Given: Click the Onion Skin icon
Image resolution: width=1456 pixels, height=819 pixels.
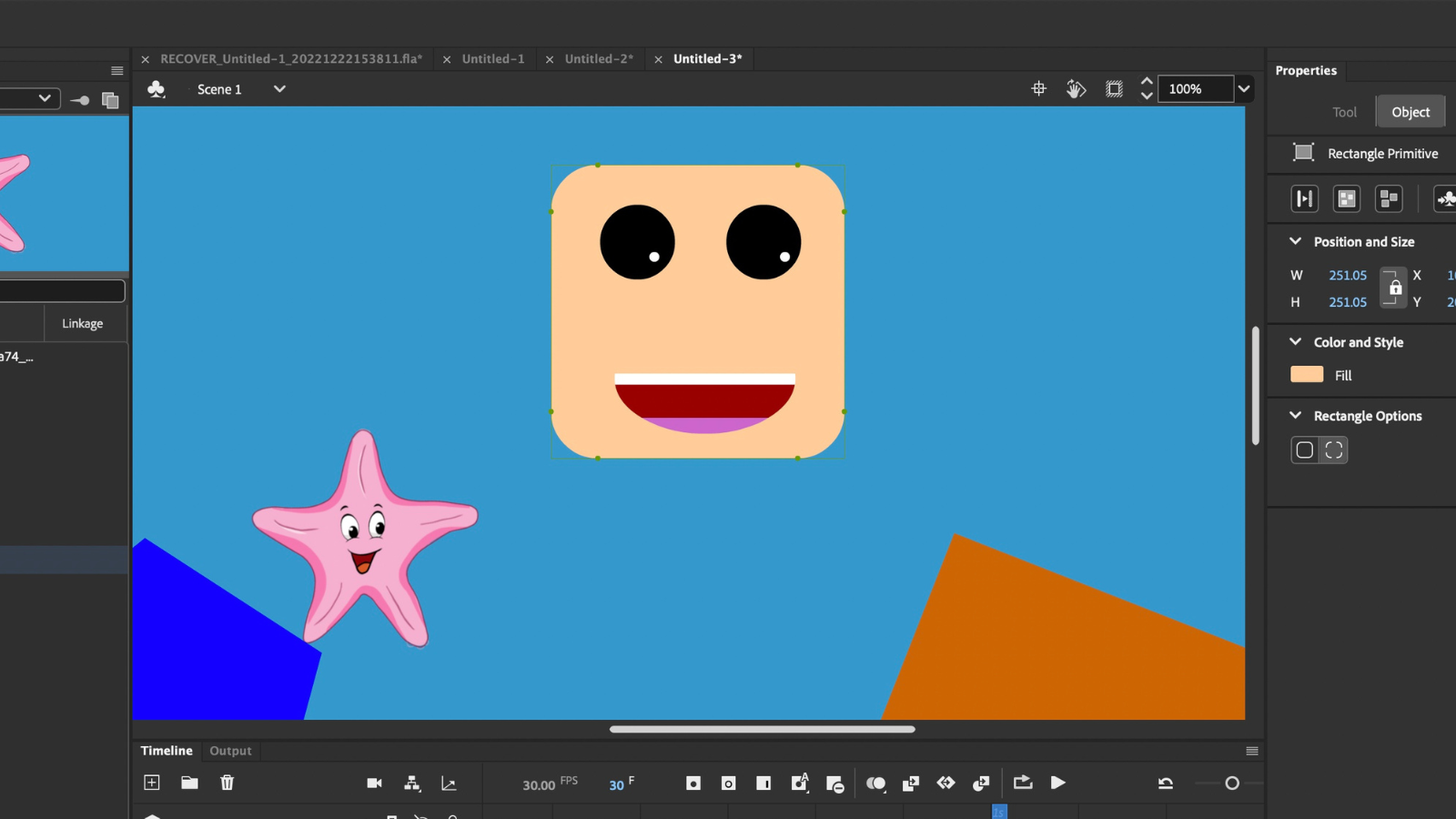Looking at the screenshot, I should click(x=875, y=783).
